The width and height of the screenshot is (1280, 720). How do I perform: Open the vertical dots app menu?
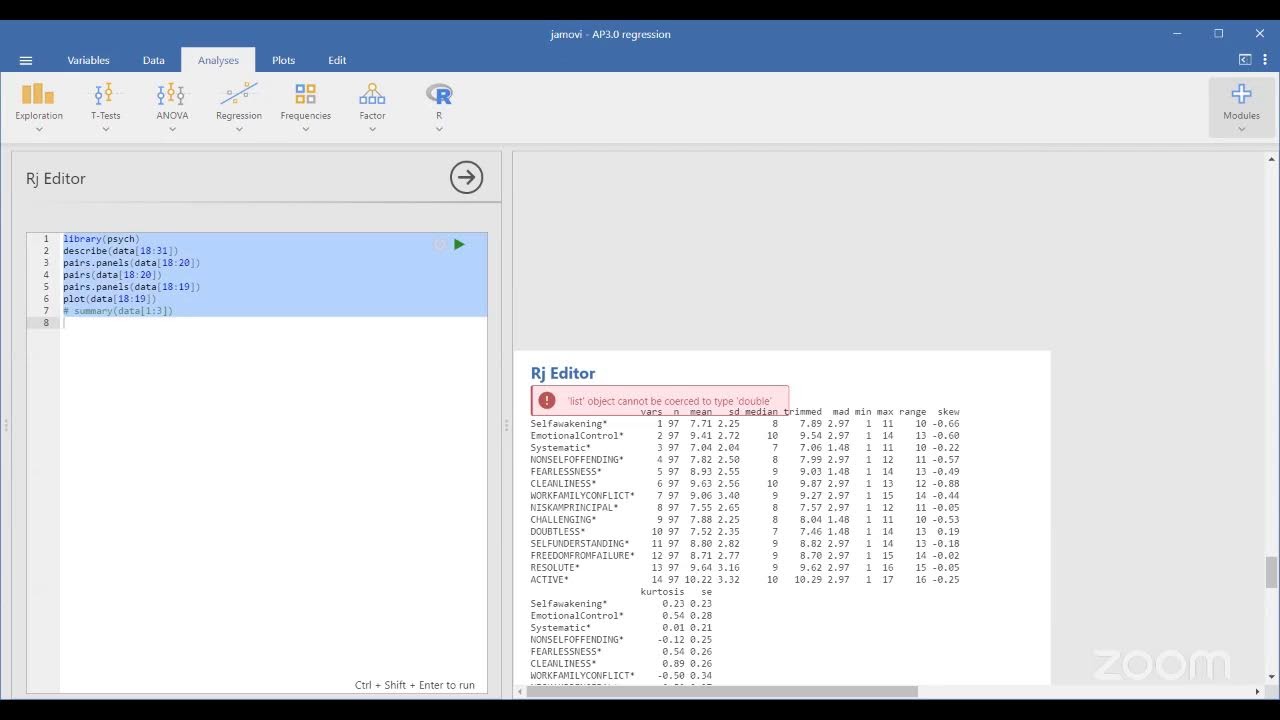point(1265,60)
